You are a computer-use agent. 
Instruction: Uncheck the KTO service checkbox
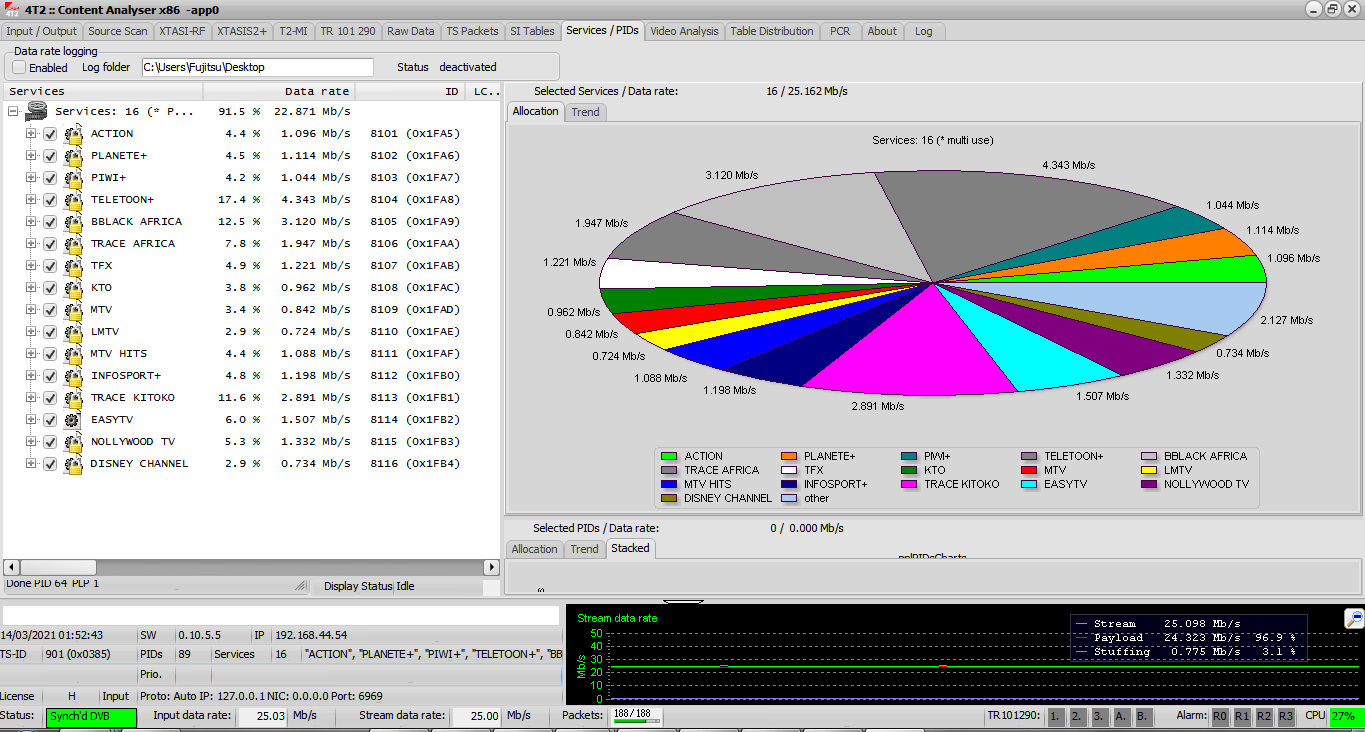click(x=50, y=288)
